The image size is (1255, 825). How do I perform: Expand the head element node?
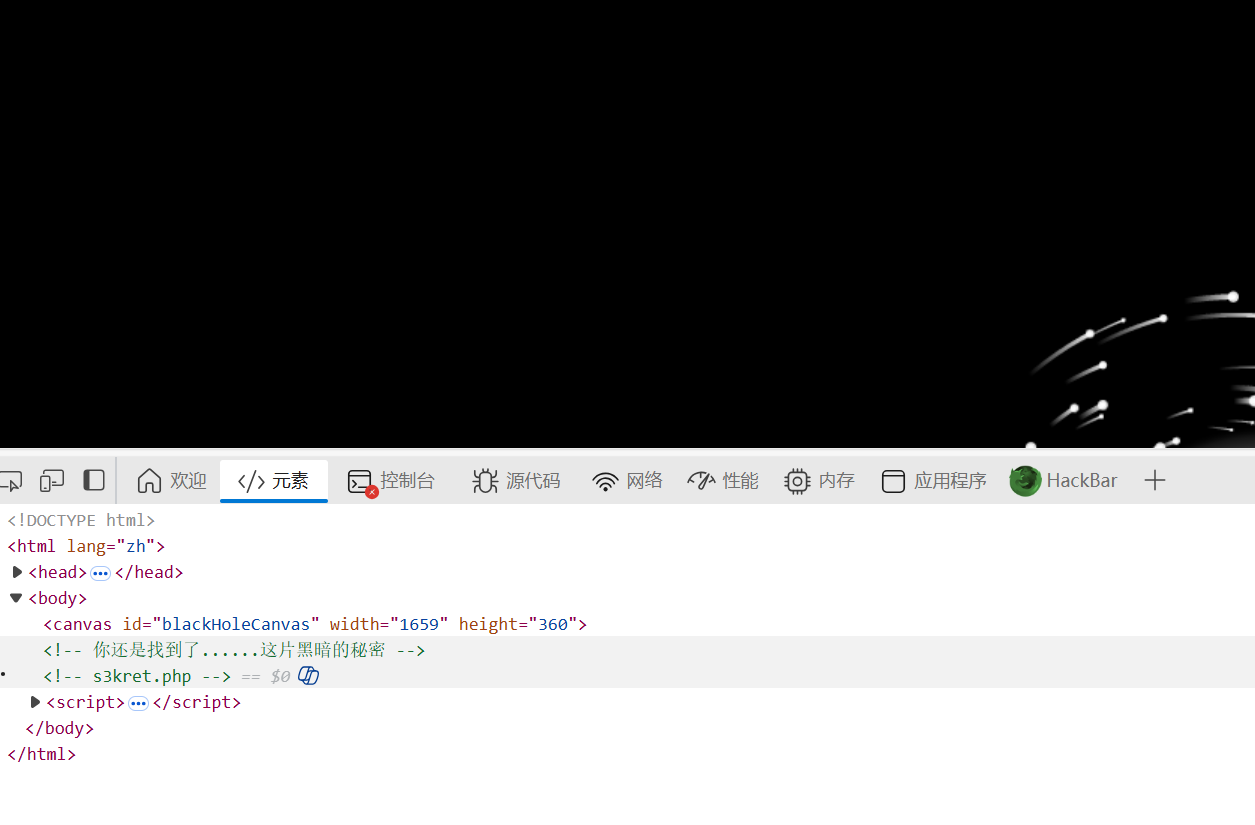pos(17,572)
